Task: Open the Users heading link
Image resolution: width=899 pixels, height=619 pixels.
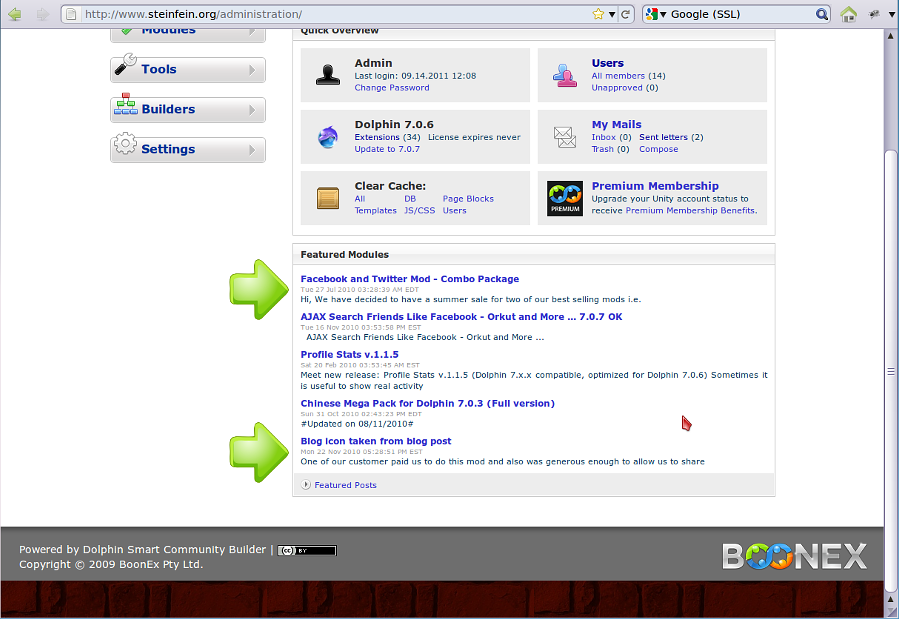Action: [x=608, y=63]
